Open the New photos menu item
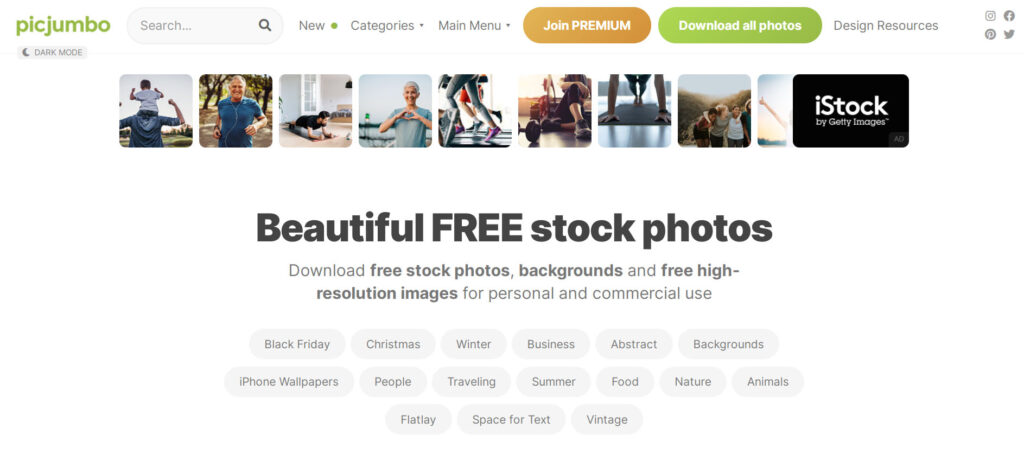The image size is (1024, 467). tap(317, 25)
